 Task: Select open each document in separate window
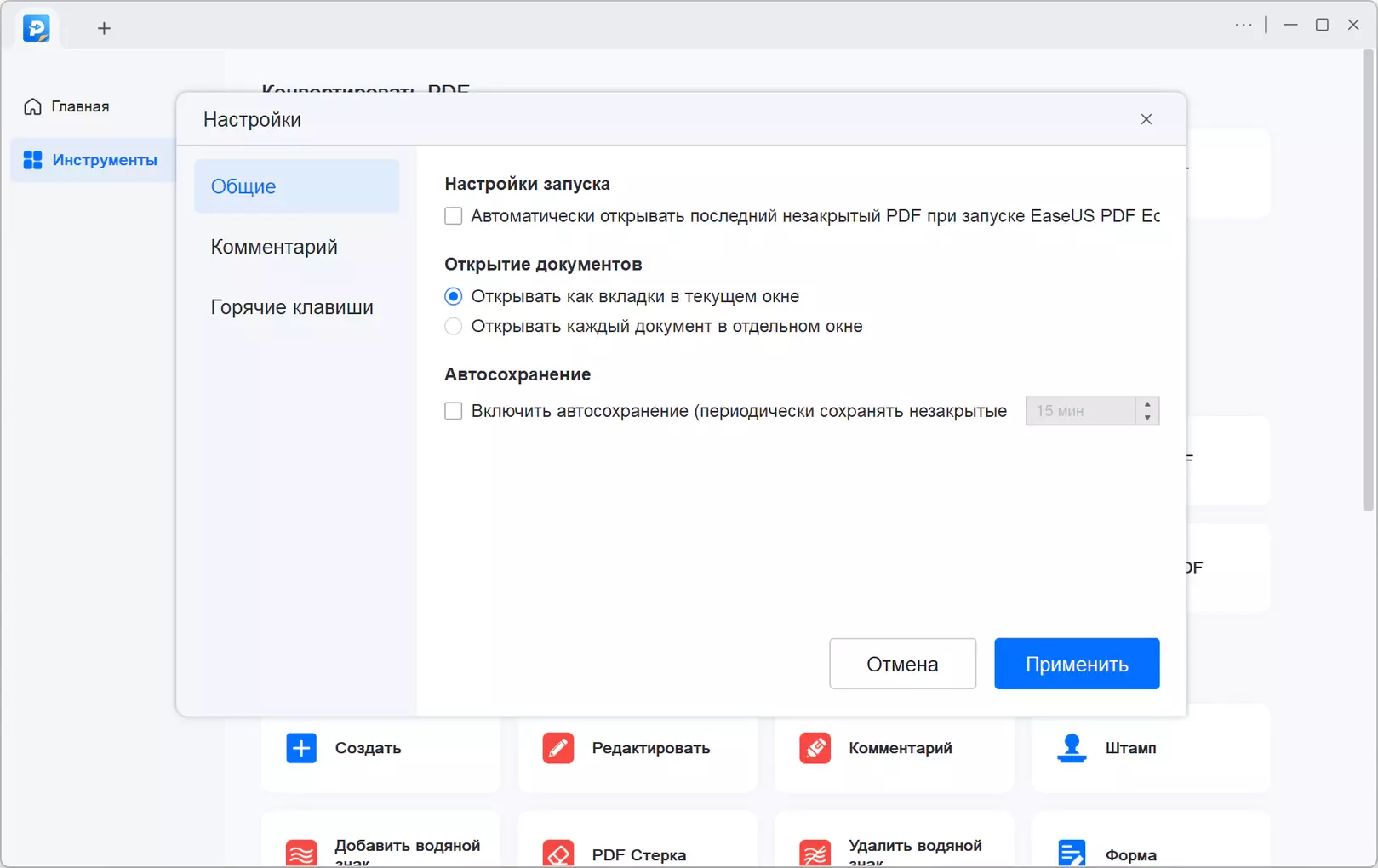click(x=454, y=326)
